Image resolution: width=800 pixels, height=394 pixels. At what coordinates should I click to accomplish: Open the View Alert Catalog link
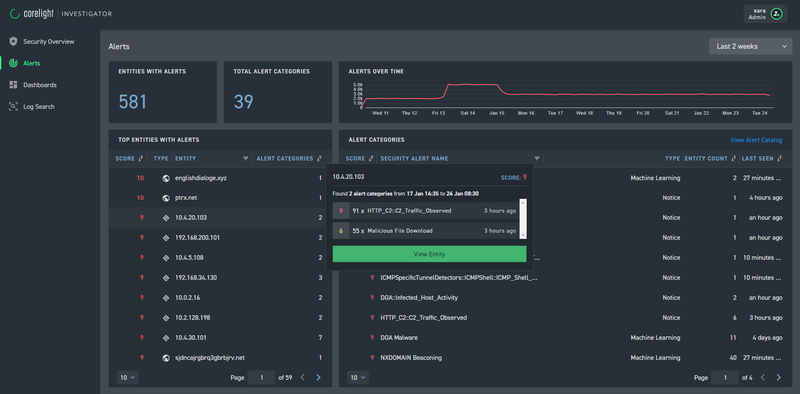pyautogui.click(x=756, y=140)
